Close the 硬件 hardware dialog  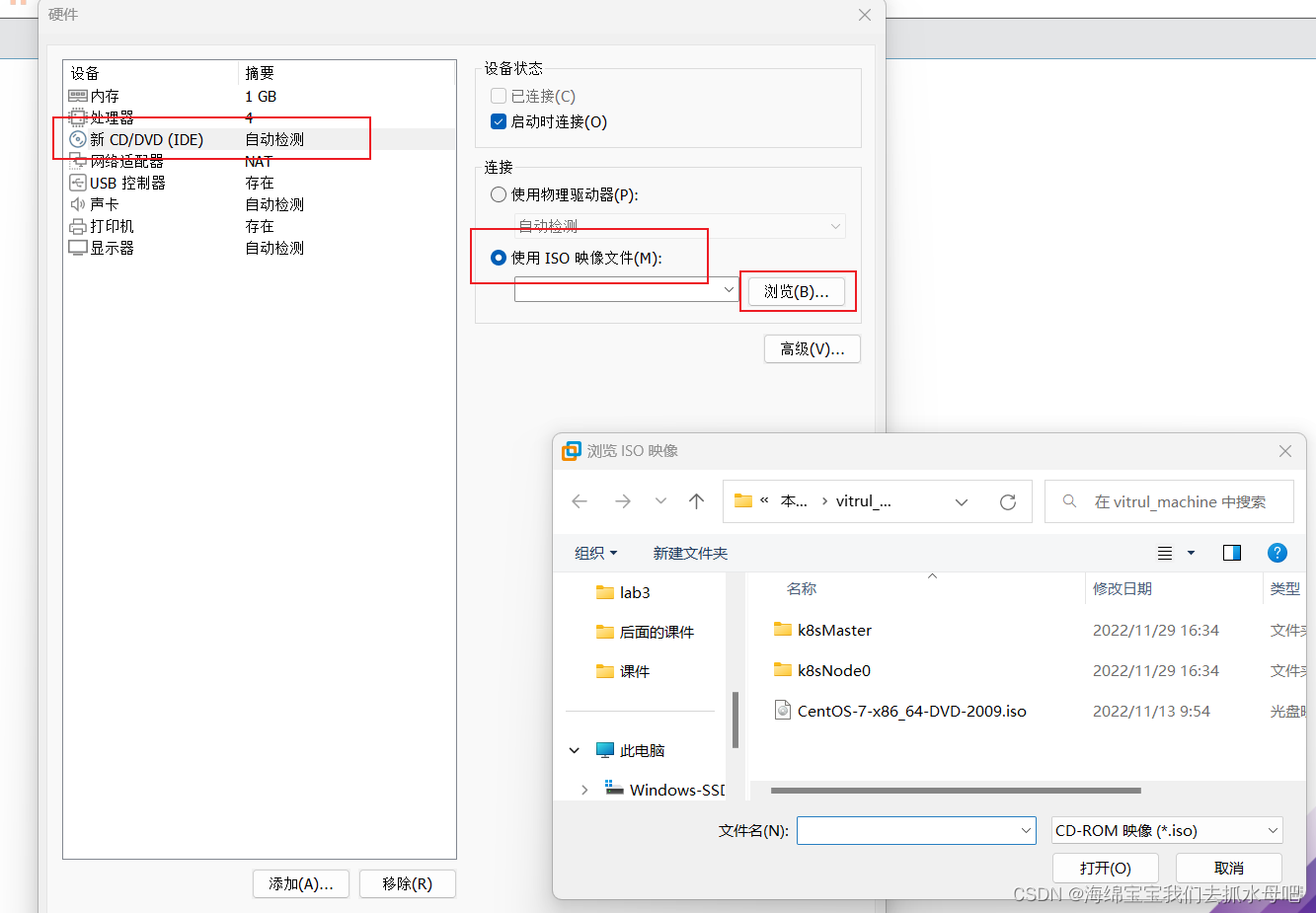[x=865, y=15]
